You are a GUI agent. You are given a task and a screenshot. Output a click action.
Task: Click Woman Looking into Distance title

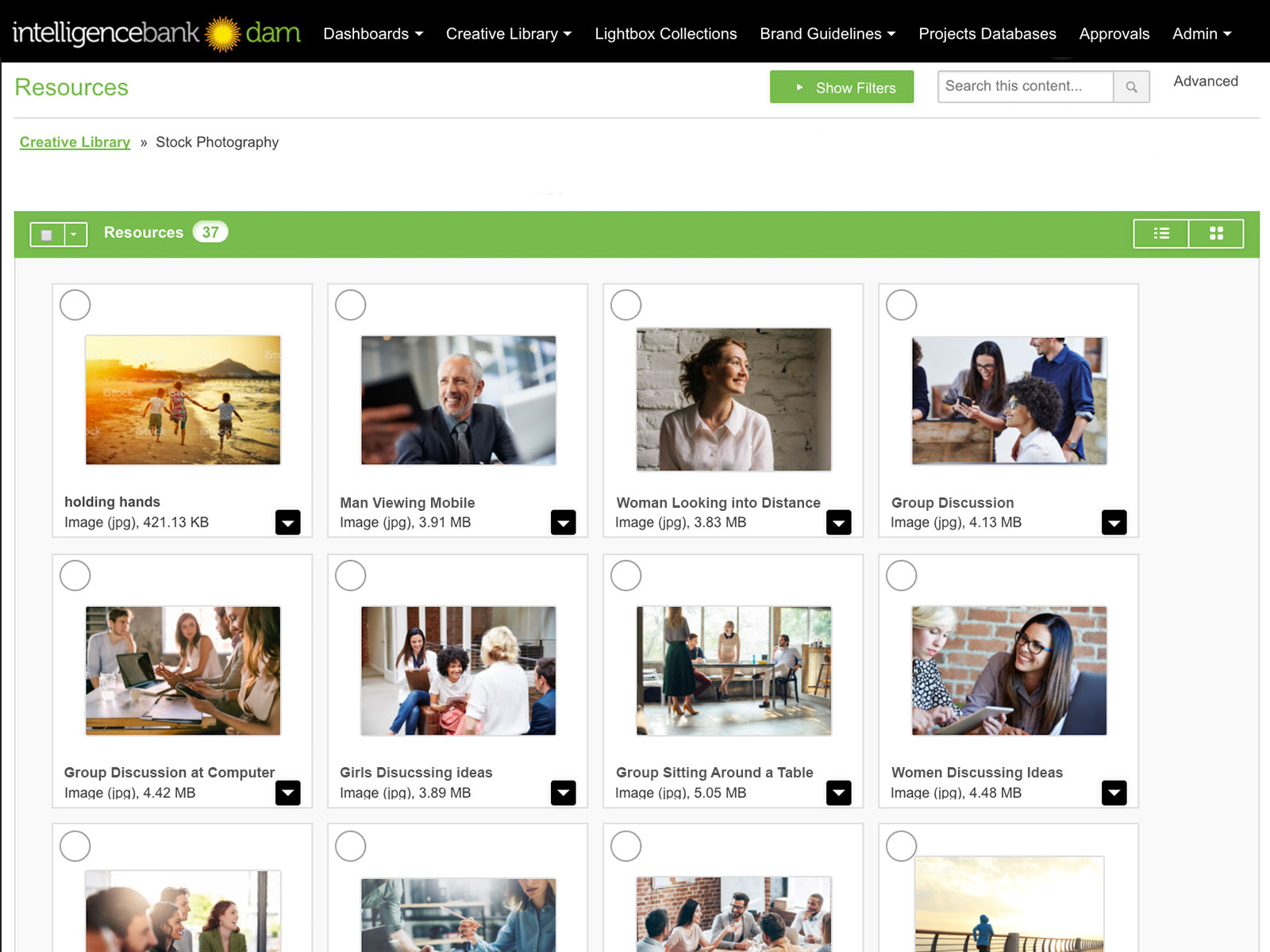pos(718,503)
